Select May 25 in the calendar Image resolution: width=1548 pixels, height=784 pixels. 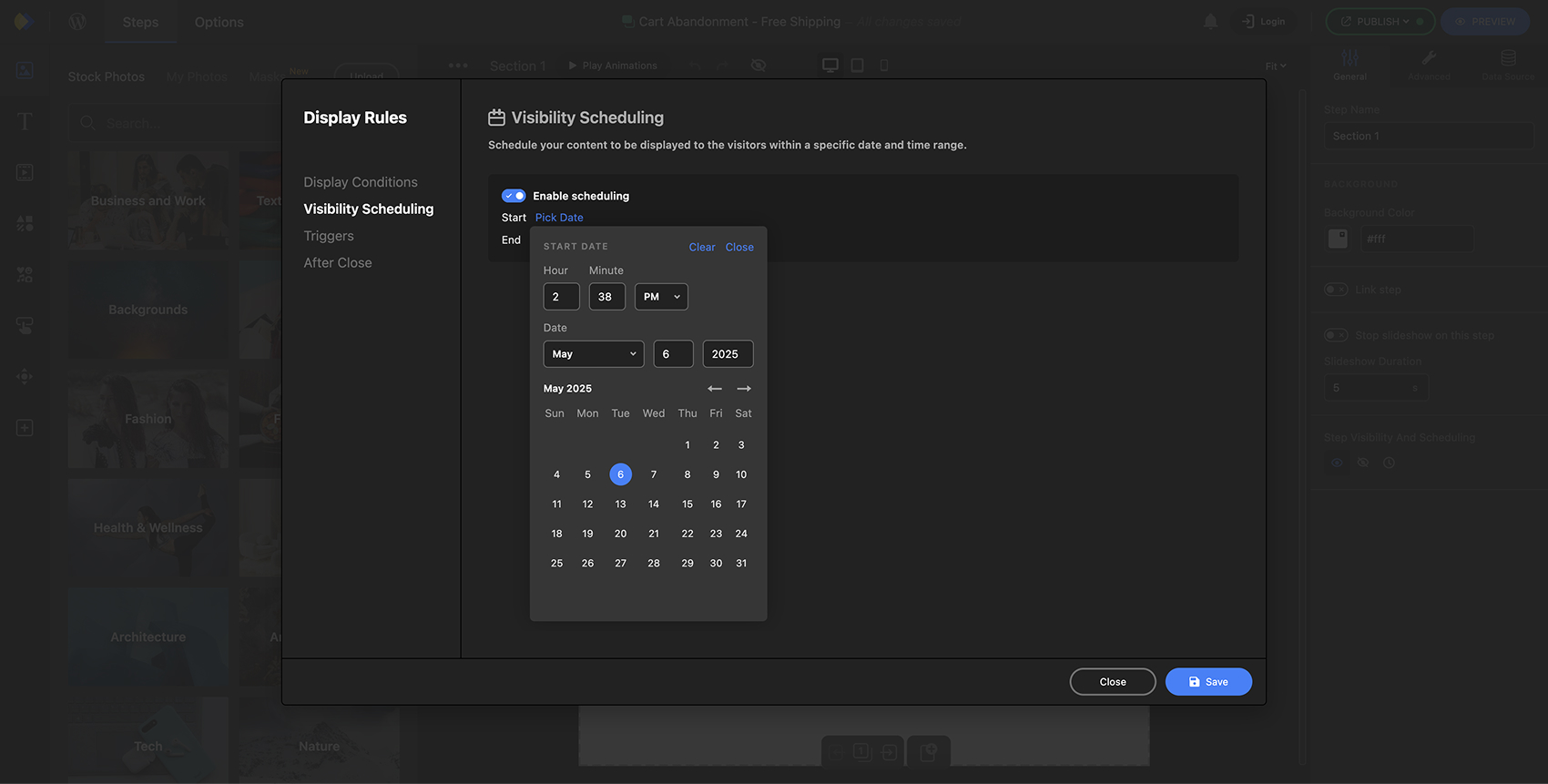tap(556, 564)
